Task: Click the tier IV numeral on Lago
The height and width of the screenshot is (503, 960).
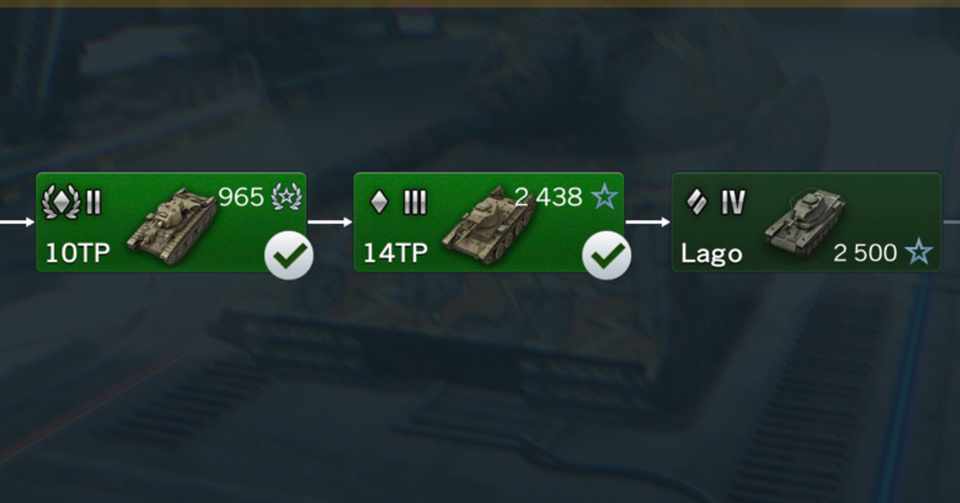Action: coord(733,202)
